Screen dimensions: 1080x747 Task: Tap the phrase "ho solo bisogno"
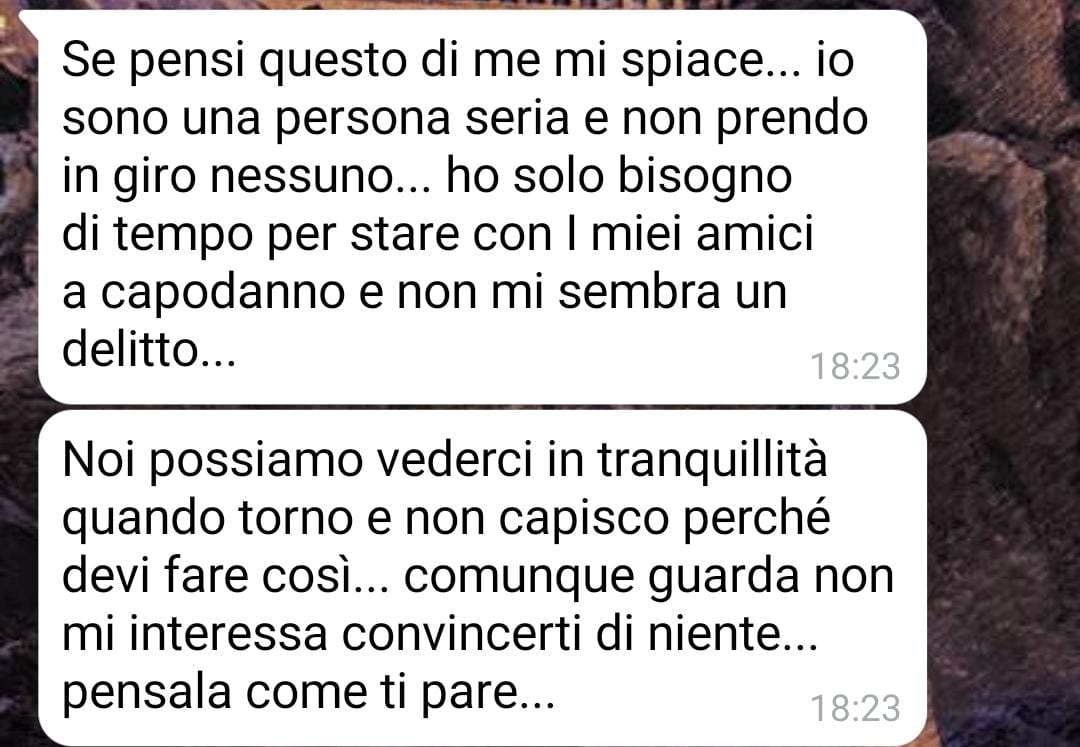619,178
